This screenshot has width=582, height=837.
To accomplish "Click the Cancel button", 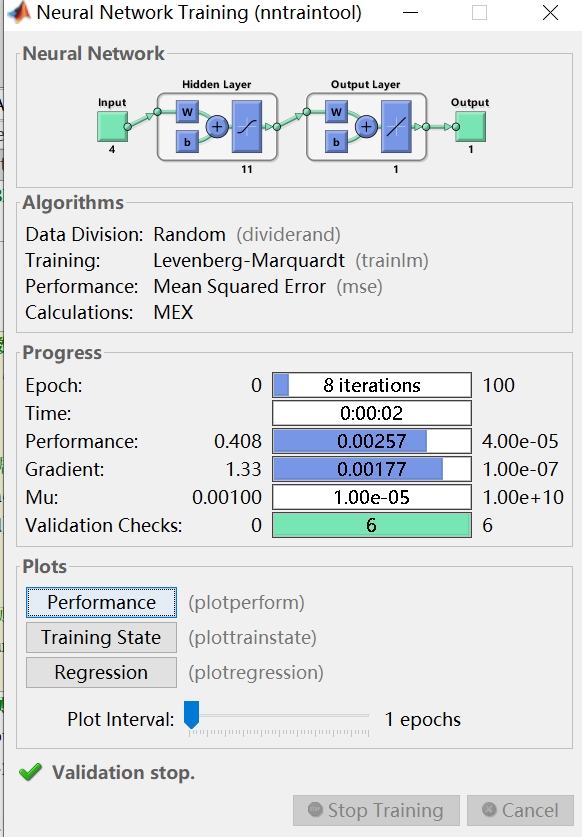I will pos(520,810).
